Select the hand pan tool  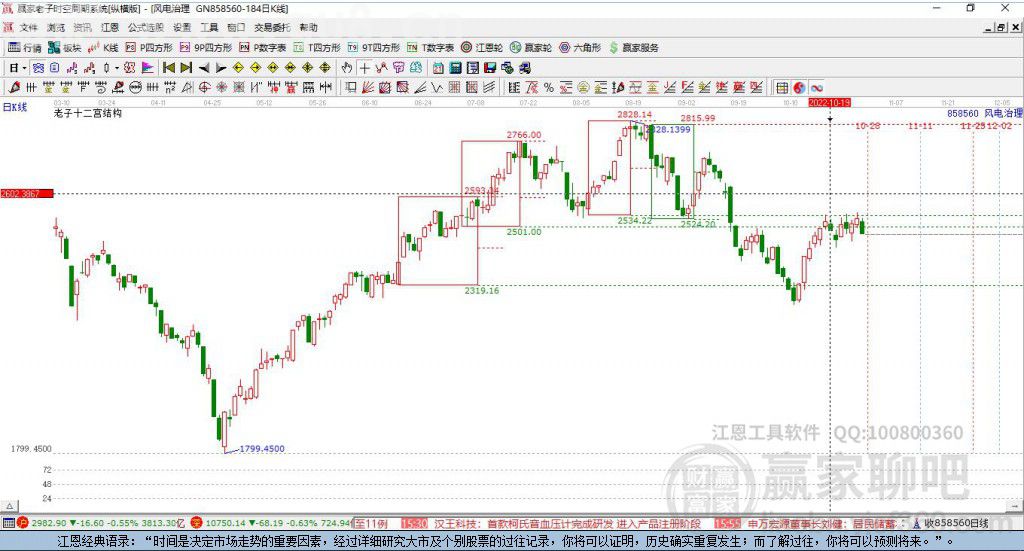pyautogui.click(x=347, y=68)
